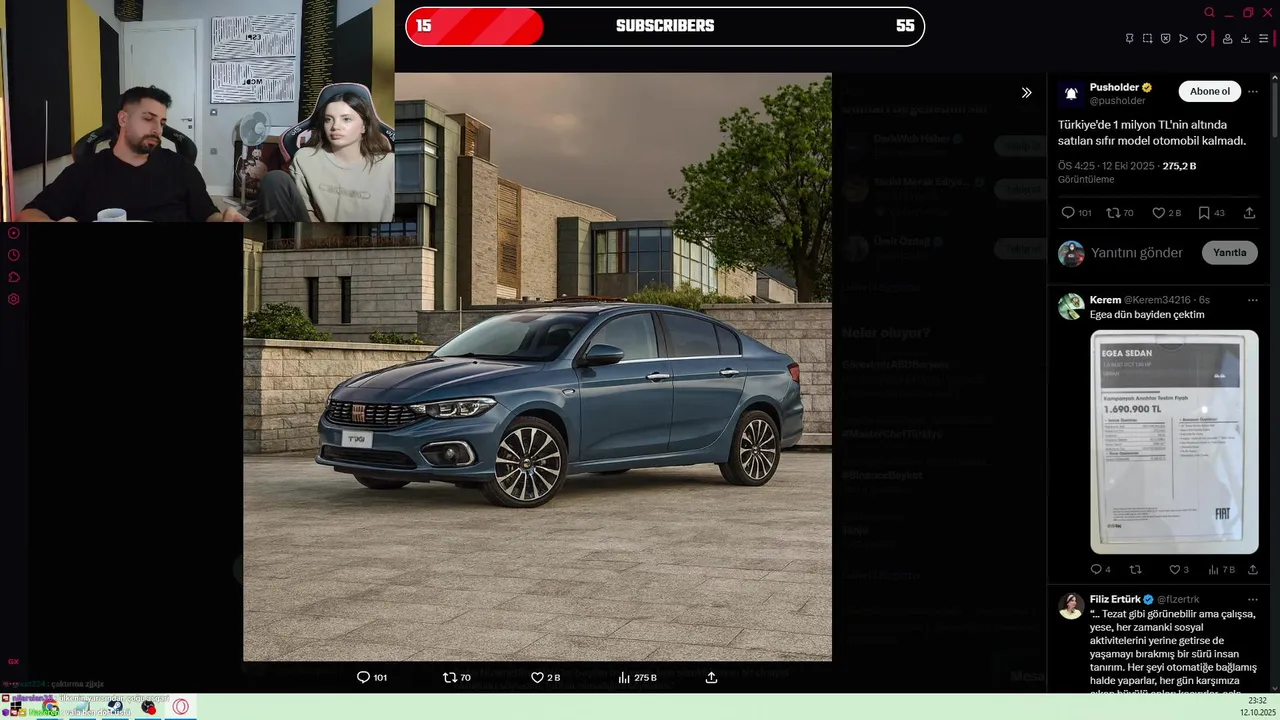
Task: View analytics 7 B on Kerem's reply
Action: [1221, 570]
